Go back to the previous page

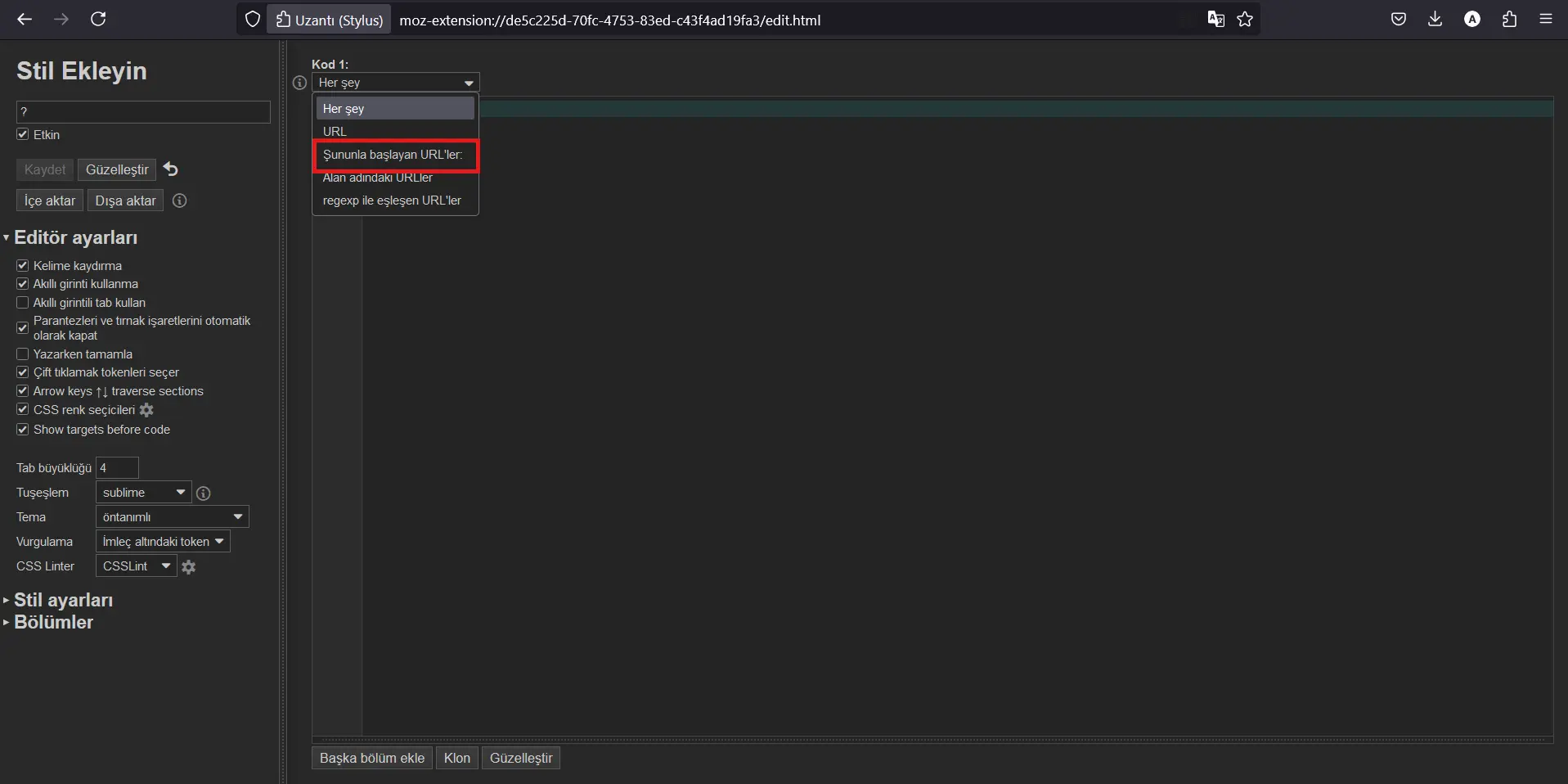25,19
